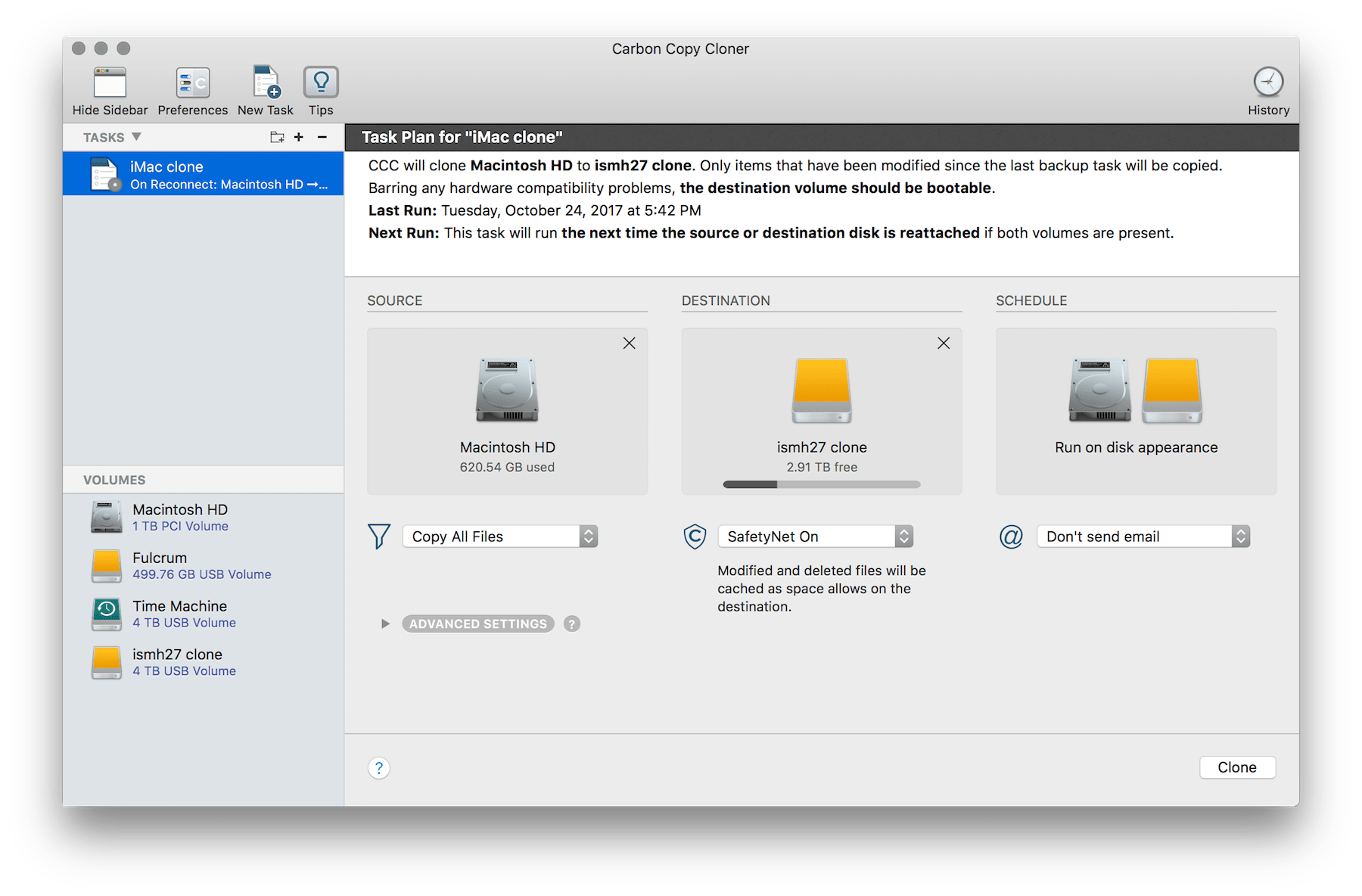The height and width of the screenshot is (896, 1362).
Task: Select the Time Machine volume
Action: point(179,613)
